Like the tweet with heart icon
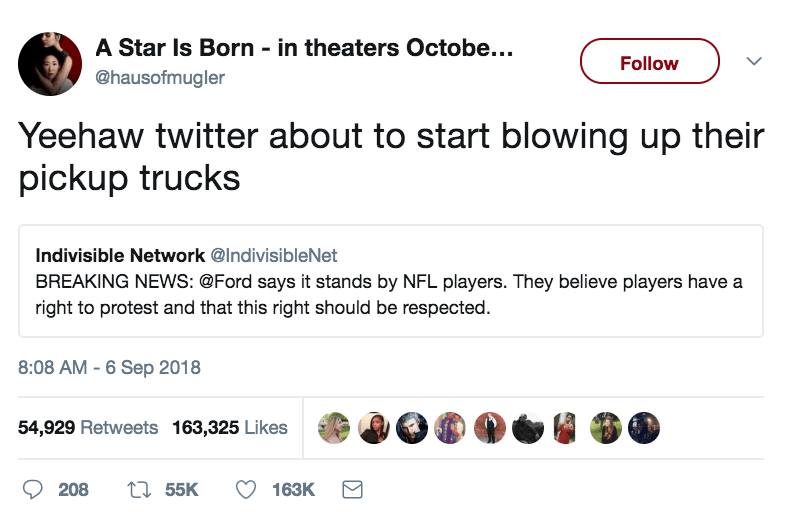The width and height of the screenshot is (798, 526). tap(246, 489)
